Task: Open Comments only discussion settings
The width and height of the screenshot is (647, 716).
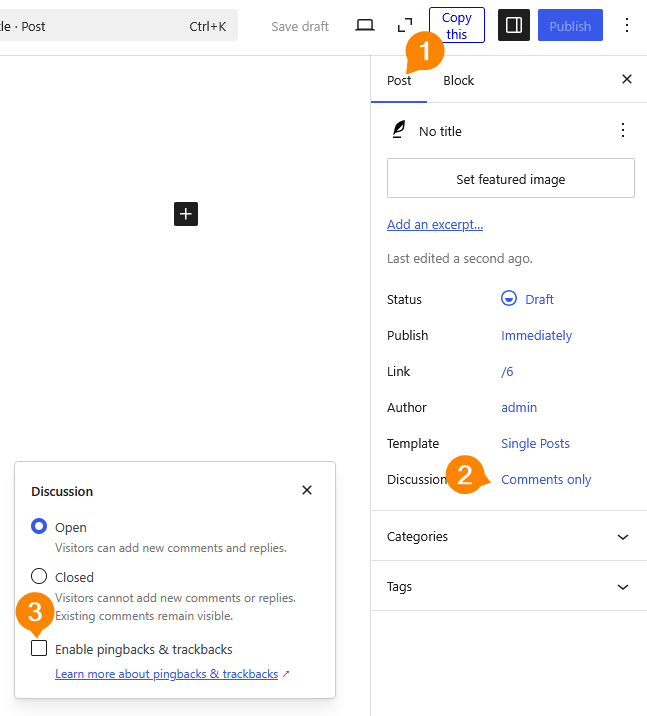Action: coord(546,479)
